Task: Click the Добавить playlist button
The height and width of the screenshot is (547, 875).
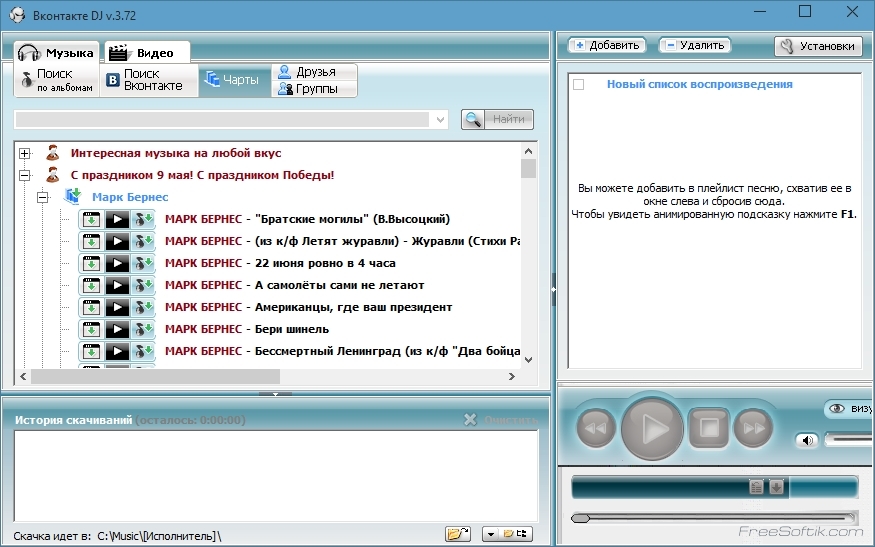Action: click(606, 45)
